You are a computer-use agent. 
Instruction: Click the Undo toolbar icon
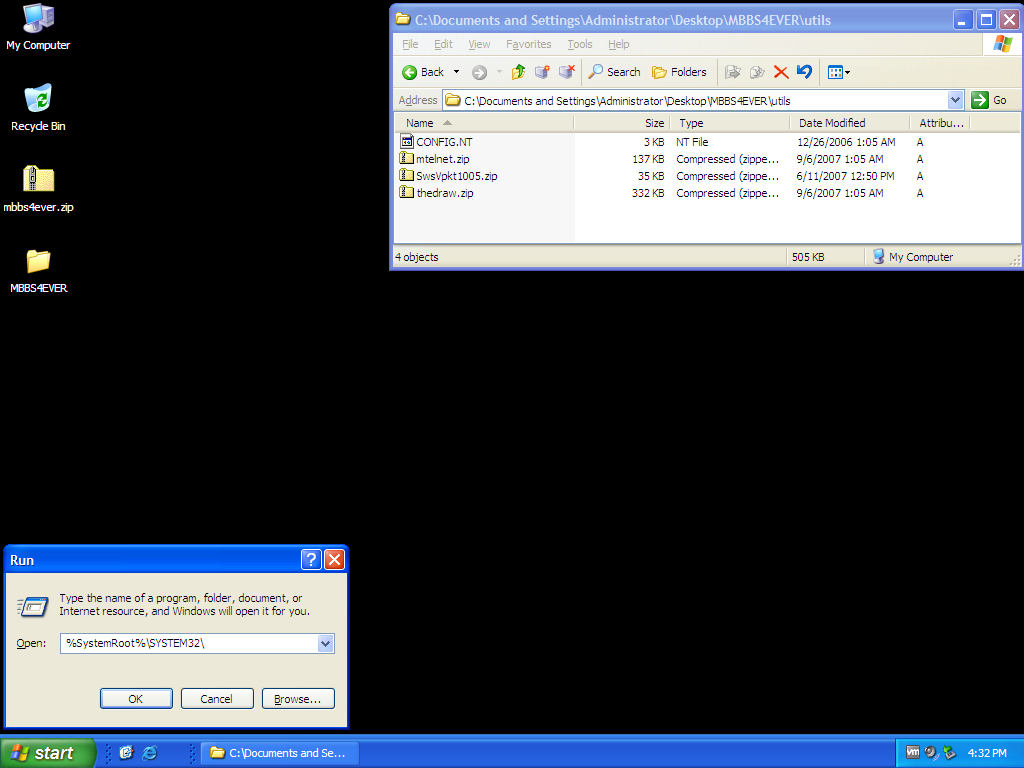[804, 72]
